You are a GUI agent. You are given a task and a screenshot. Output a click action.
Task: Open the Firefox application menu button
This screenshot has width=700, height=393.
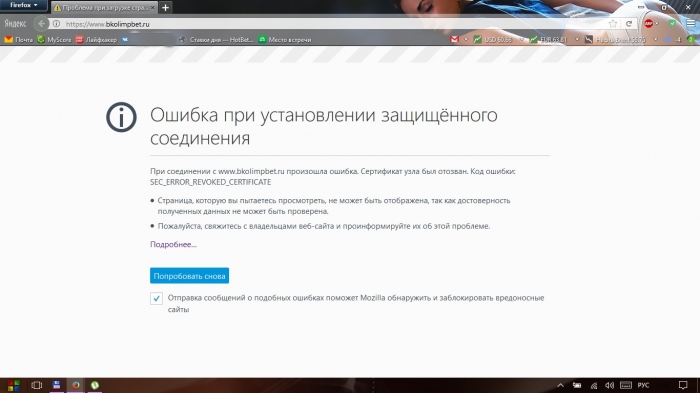tap(23, 5)
